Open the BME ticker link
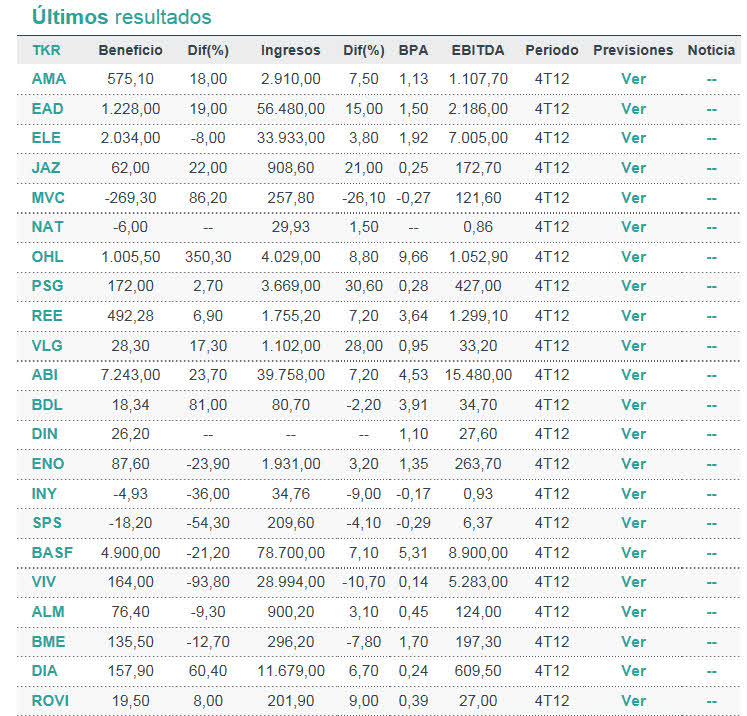Screen dimensions: 747x716 tap(47, 642)
